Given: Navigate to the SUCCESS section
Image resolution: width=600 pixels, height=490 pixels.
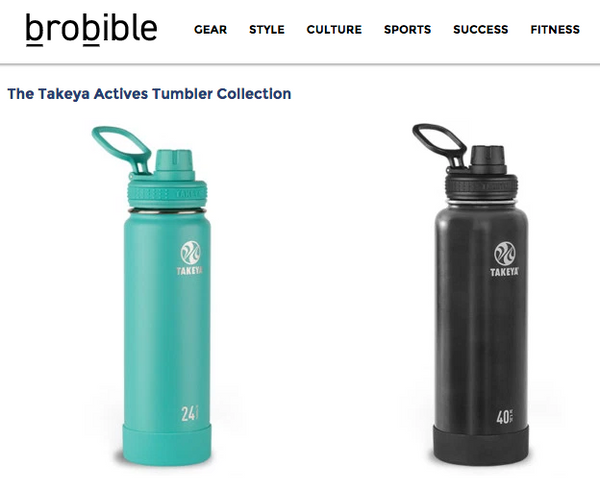Looking at the screenshot, I should [481, 29].
